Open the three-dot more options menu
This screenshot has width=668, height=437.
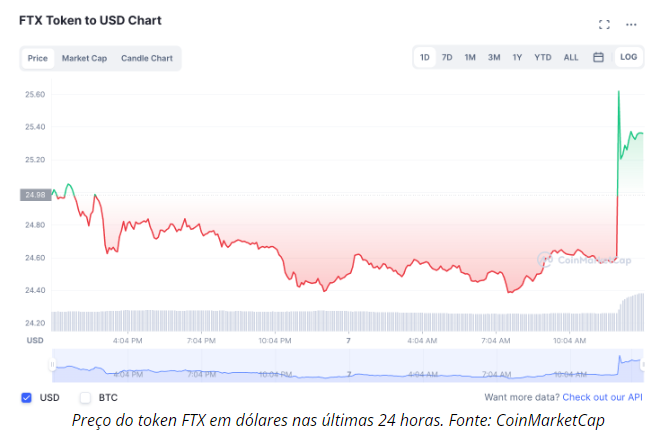click(x=631, y=25)
